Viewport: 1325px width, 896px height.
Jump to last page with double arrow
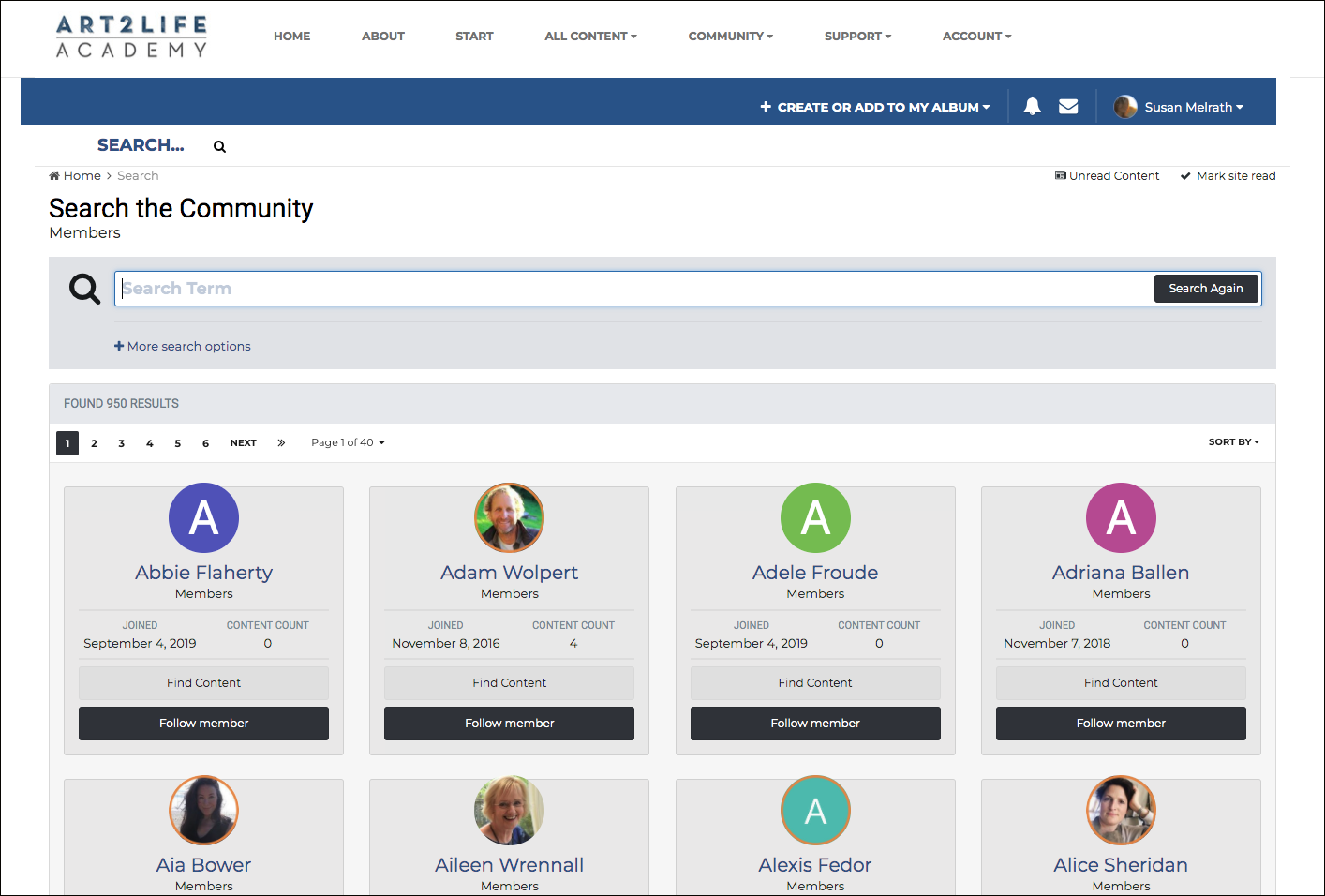click(281, 443)
